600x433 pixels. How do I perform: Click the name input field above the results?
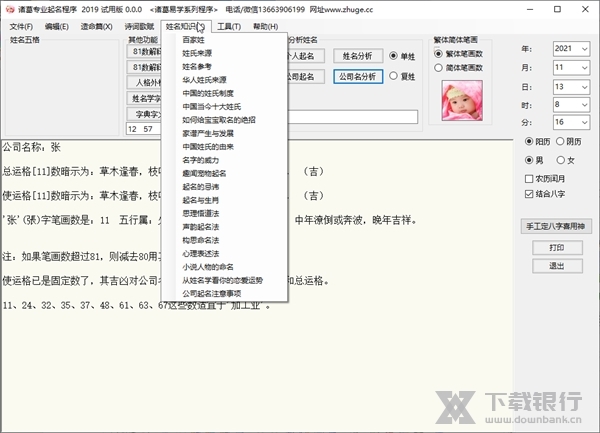point(352,117)
